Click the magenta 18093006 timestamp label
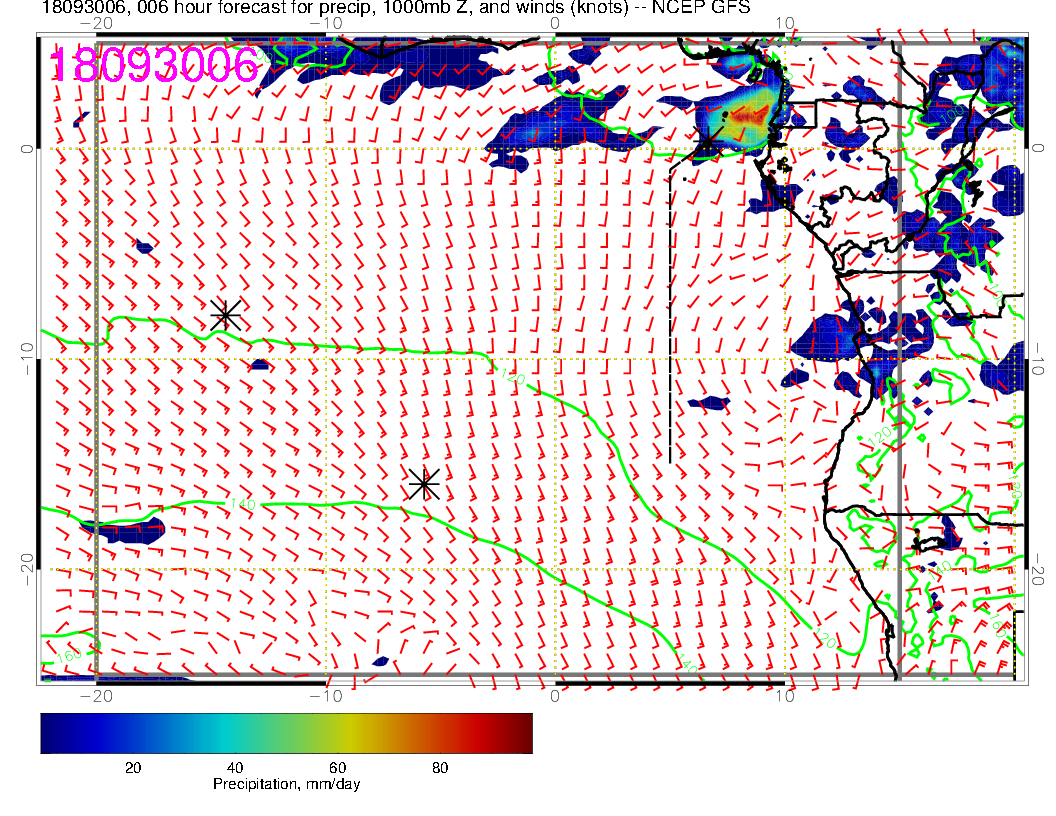The height and width of the screenshot is (816, 1056). 154,65
